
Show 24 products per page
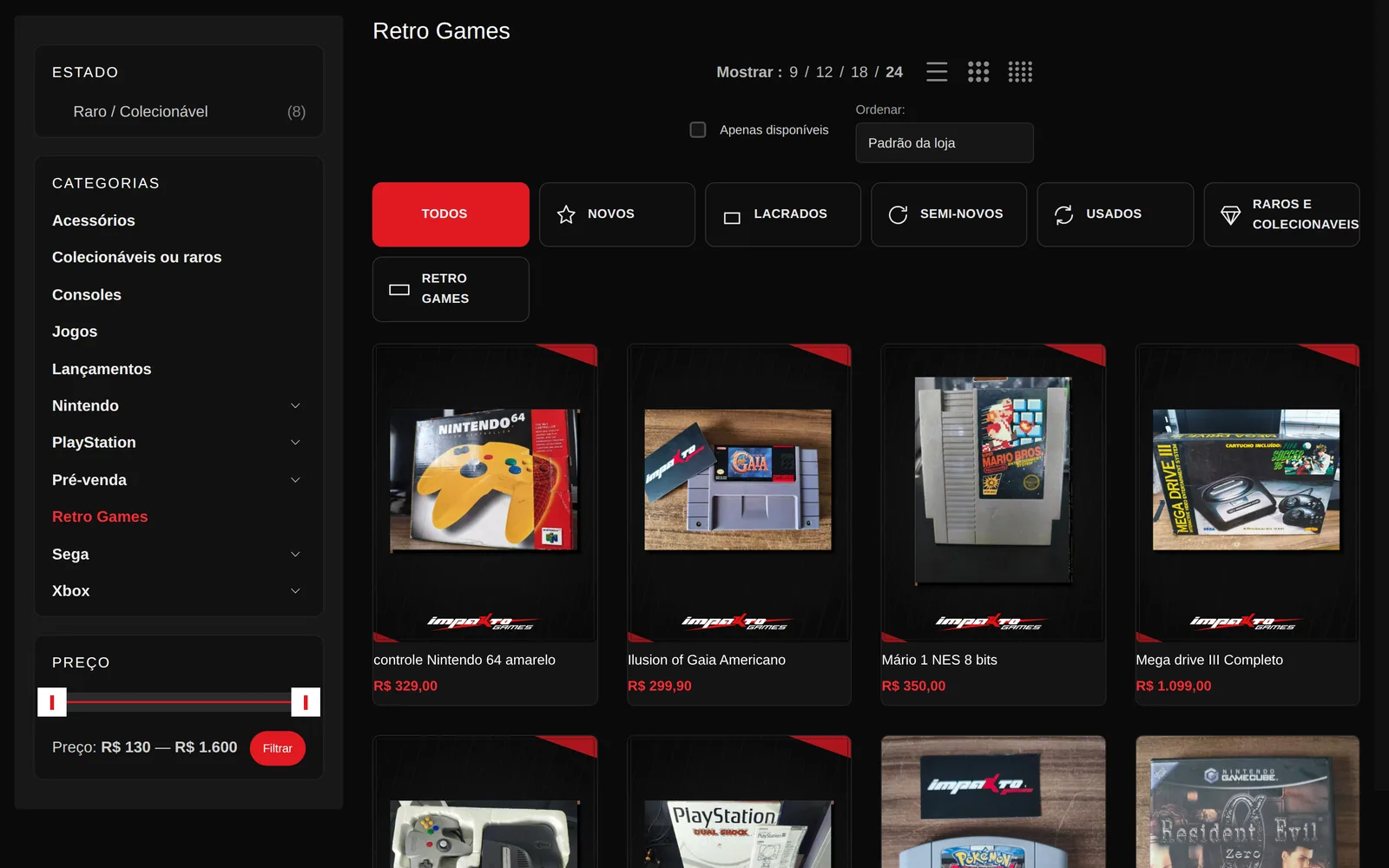pos(894,72)
